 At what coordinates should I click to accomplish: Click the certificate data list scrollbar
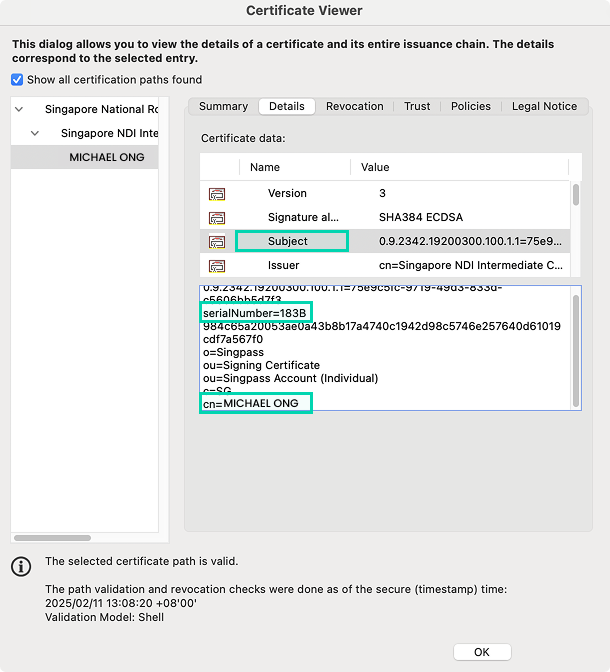575,194
